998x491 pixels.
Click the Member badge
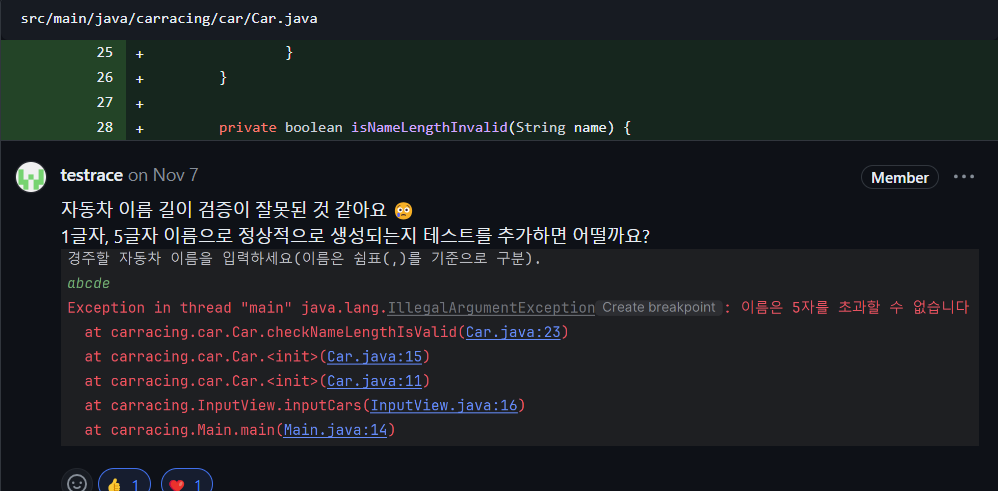(899, 178)
